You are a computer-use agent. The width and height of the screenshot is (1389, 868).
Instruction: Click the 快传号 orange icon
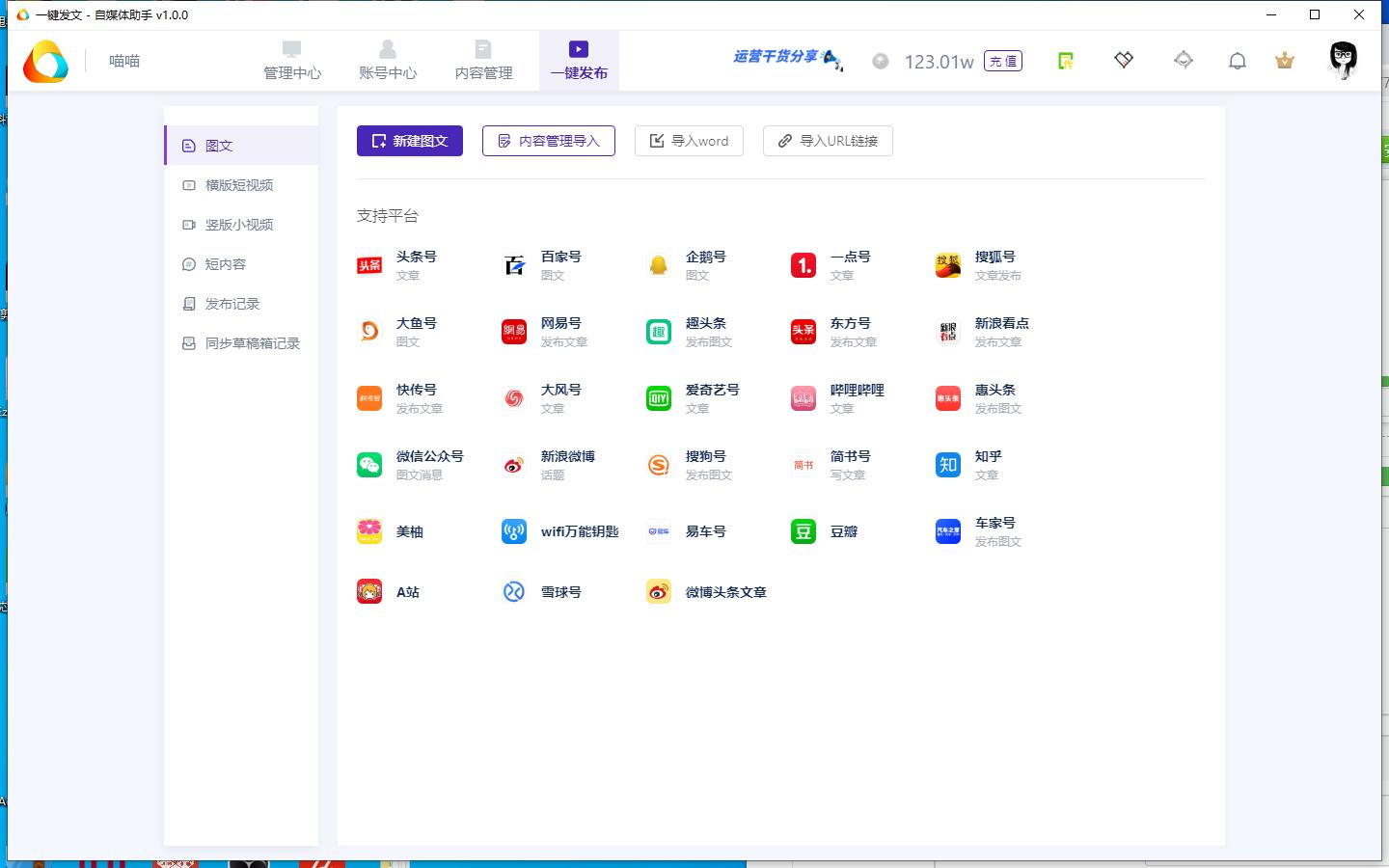click(x=369, y=398)
